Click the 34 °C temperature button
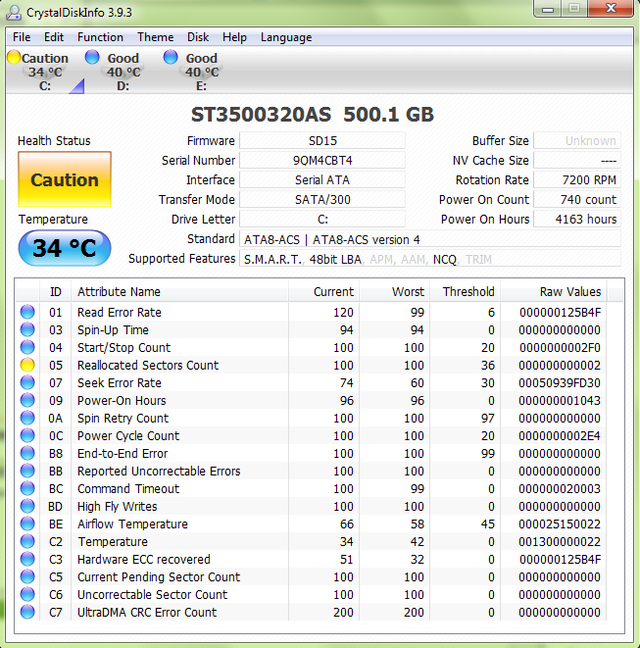Viewport: 640px width, 648px height. pyautogui.click(x=64, y=248)
